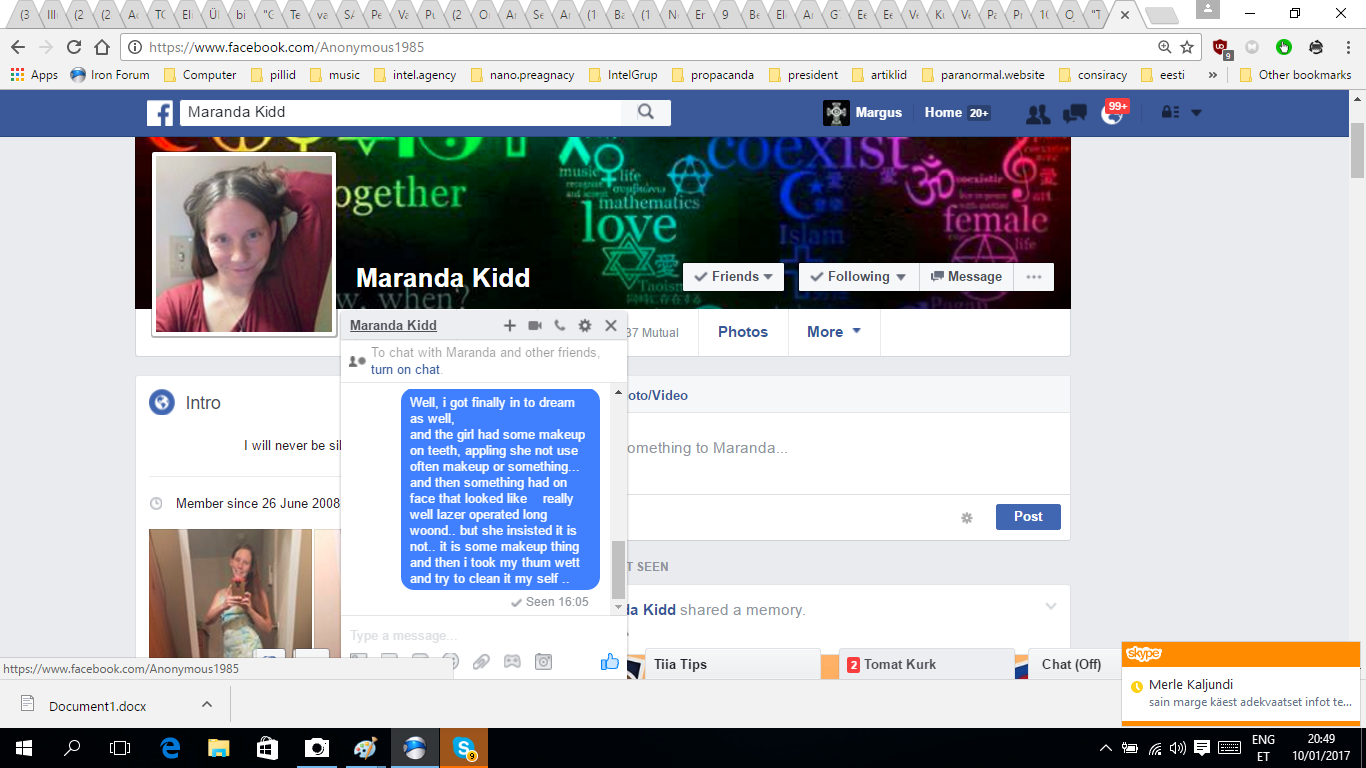This screenshot has height=768, width=1366.
Task: Open Skype from the taskbar
Action: point(464,747)
